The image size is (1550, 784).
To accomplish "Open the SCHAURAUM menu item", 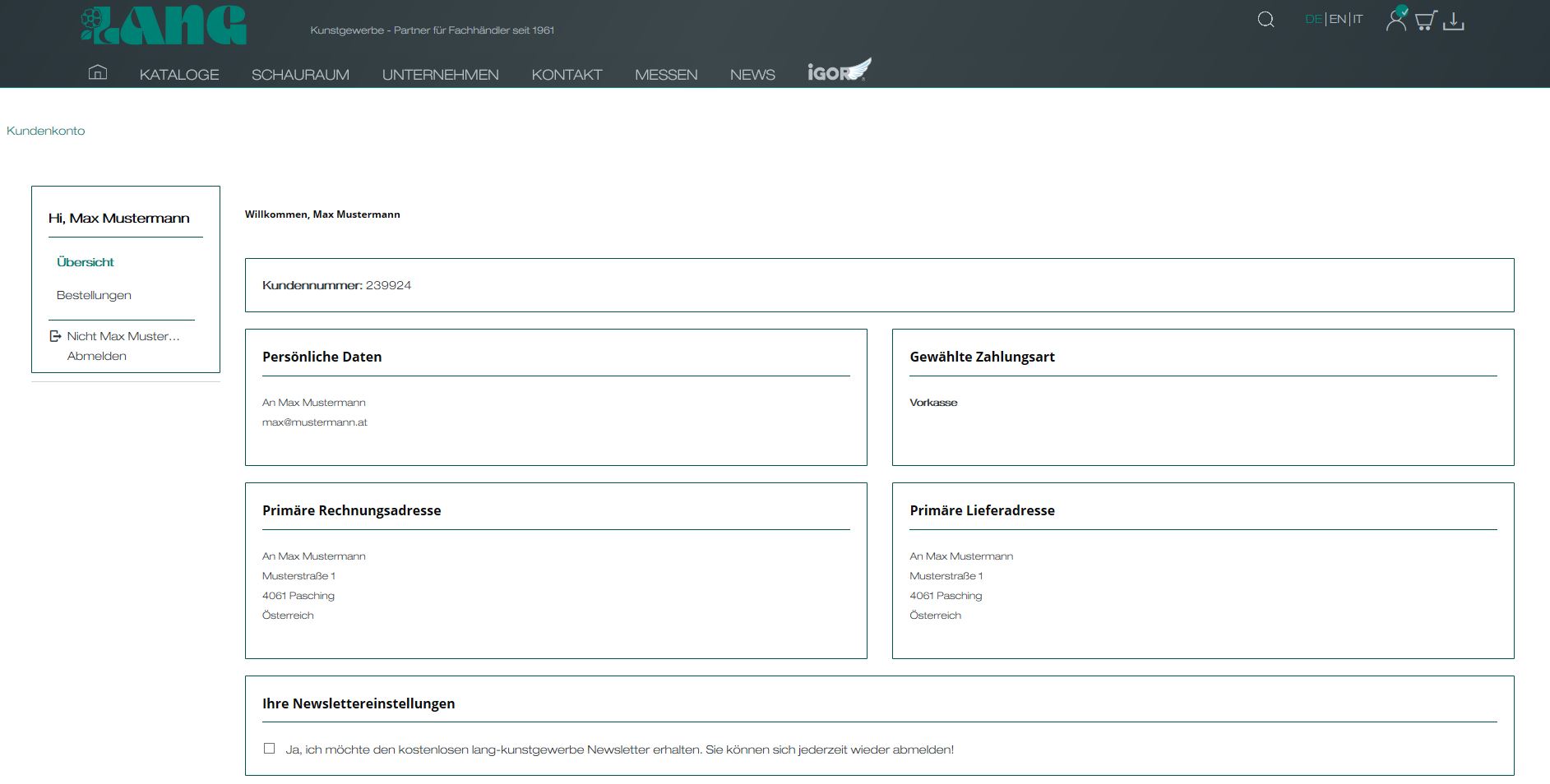I will (300, 75).
